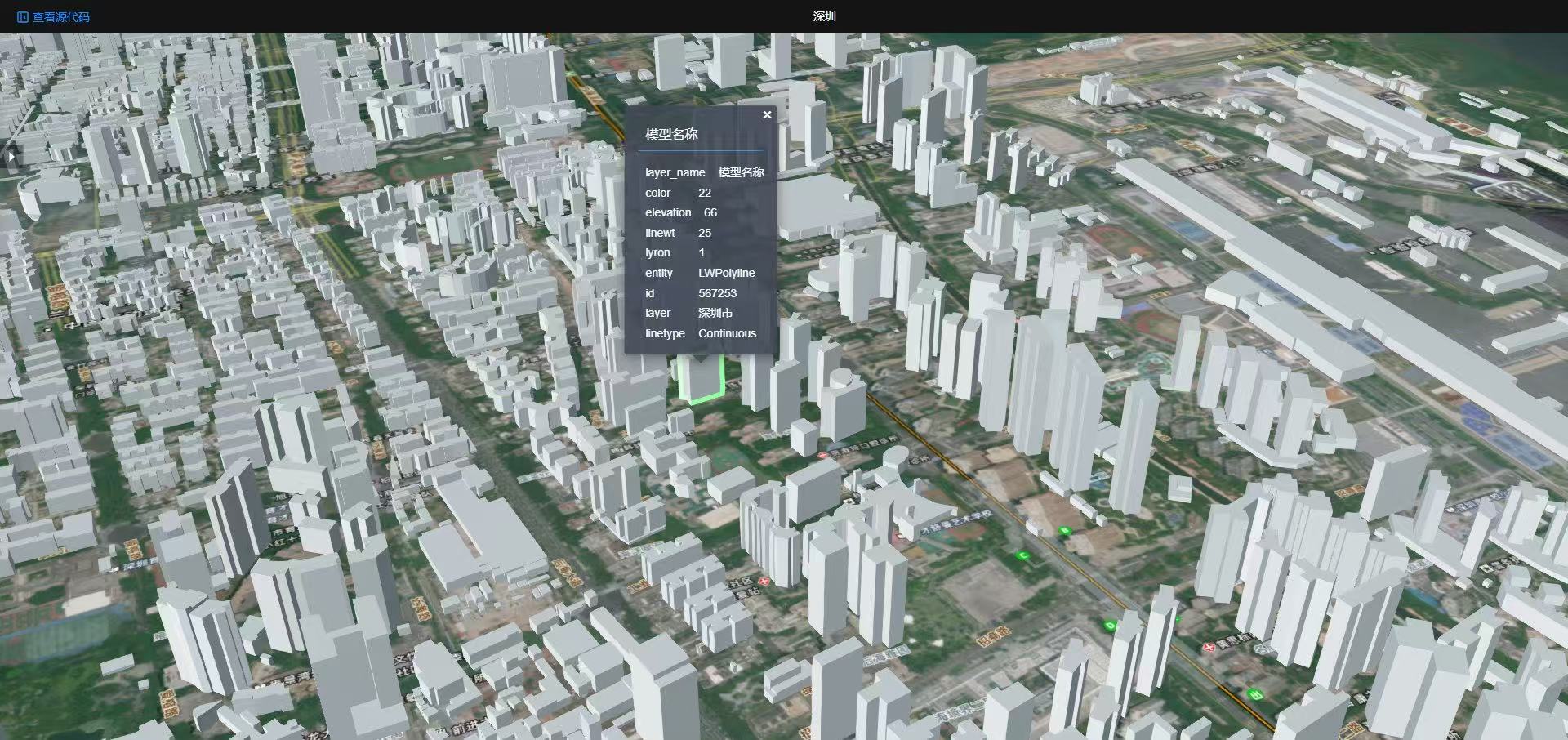1568x740 pixels.
Task: Click the green letter D station marker
Action: click(1109, 625)
